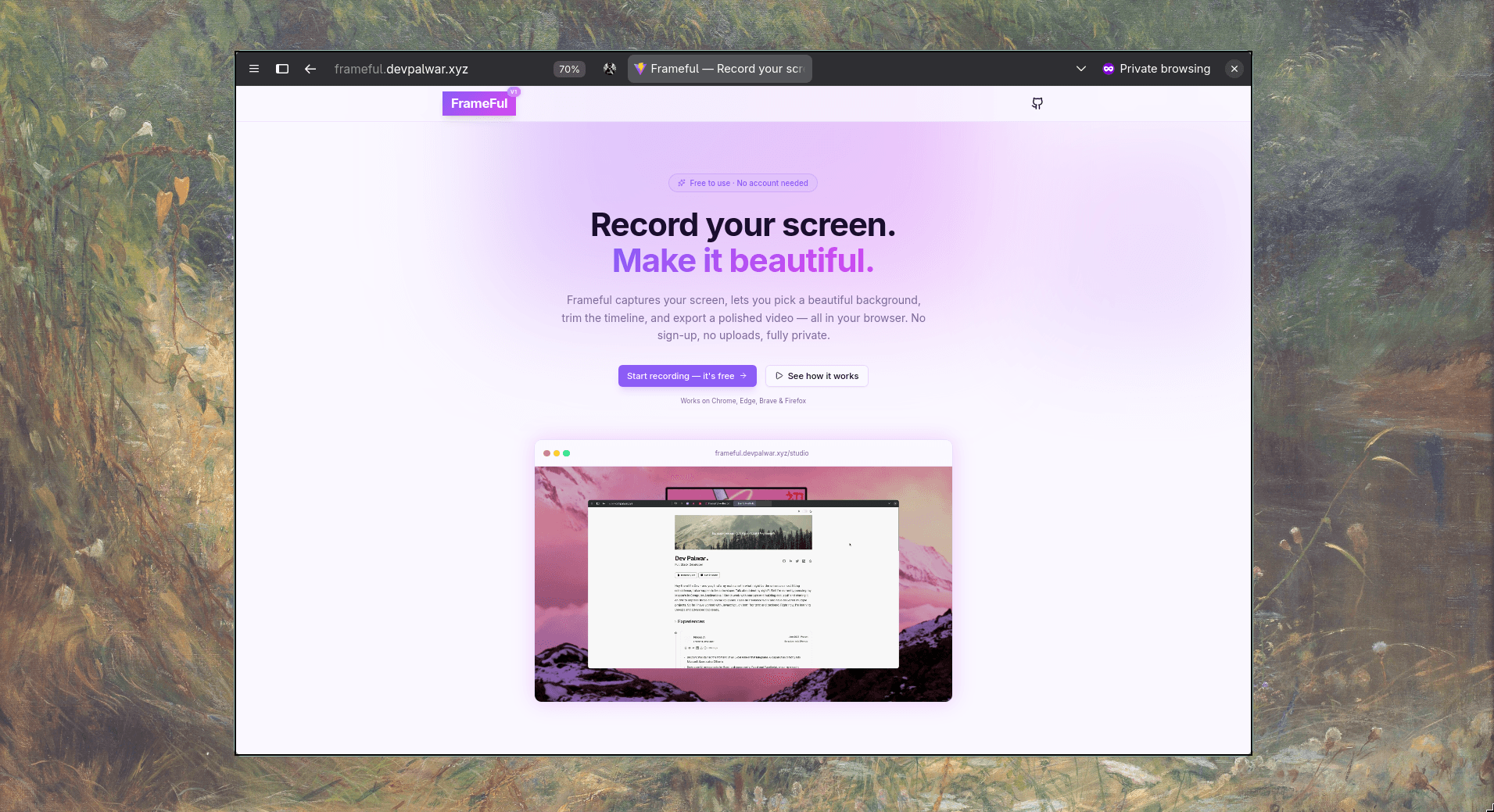Open the tab list dropdown chevron
The width and height of the screenshot is (1494, 812).
1081,69
